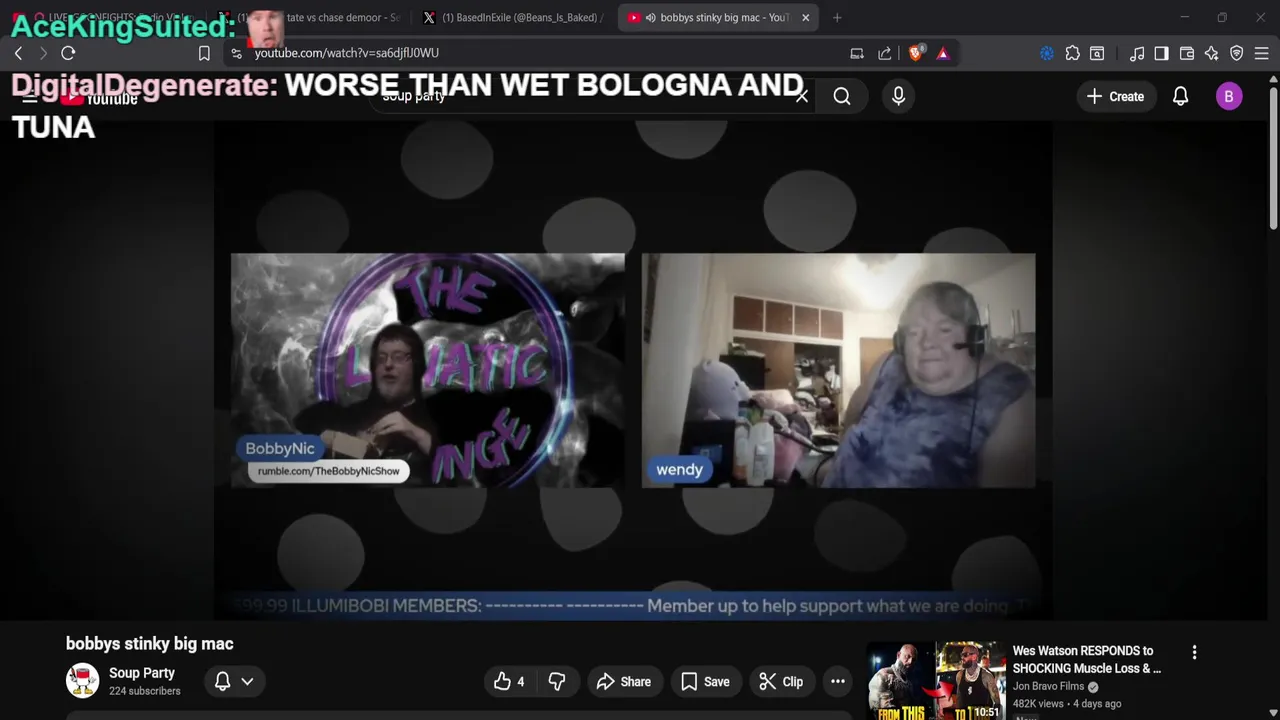Click the Share button
This screenshot has width=1280, height=720.
coord(624,682)
